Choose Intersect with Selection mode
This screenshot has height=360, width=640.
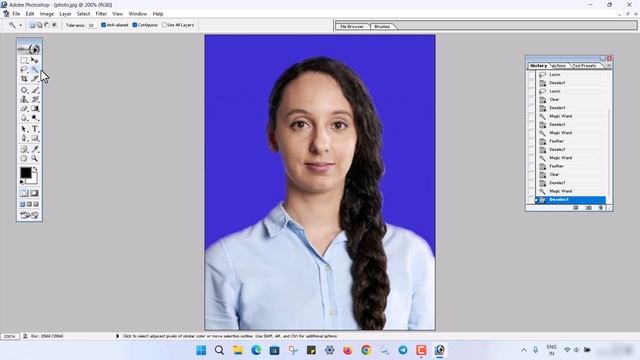[54, 25]
